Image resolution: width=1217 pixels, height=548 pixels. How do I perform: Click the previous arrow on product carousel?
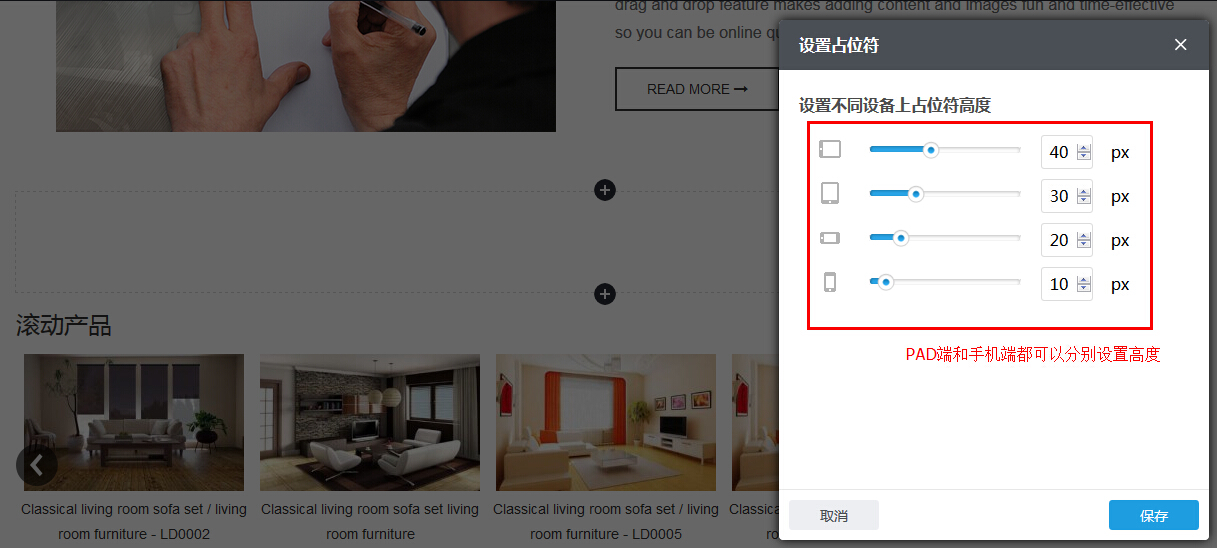37,465
